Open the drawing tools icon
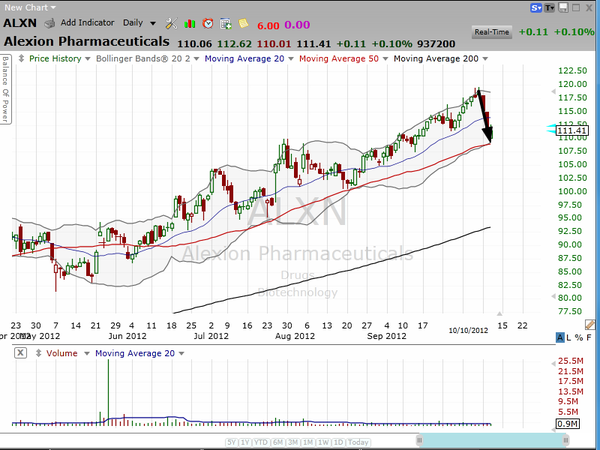This screenshot has width=600, height=450. point(171,24)
